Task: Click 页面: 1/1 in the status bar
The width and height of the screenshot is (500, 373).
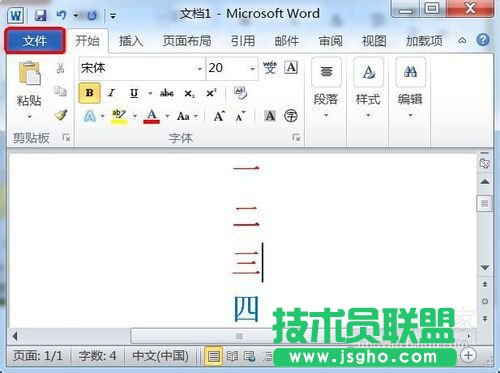Action: tap(37, 356)
